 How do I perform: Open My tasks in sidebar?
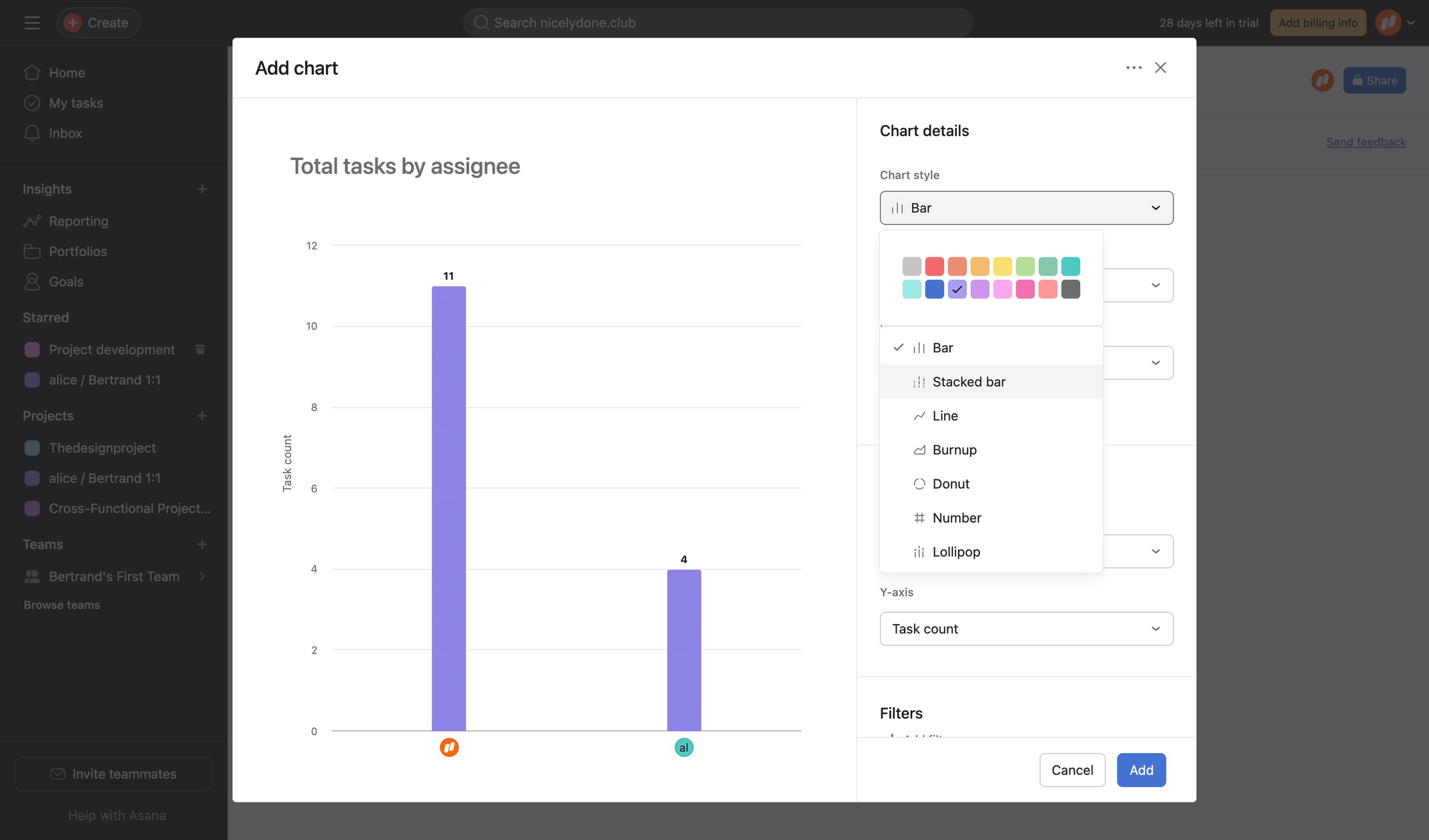pos(113,103)
